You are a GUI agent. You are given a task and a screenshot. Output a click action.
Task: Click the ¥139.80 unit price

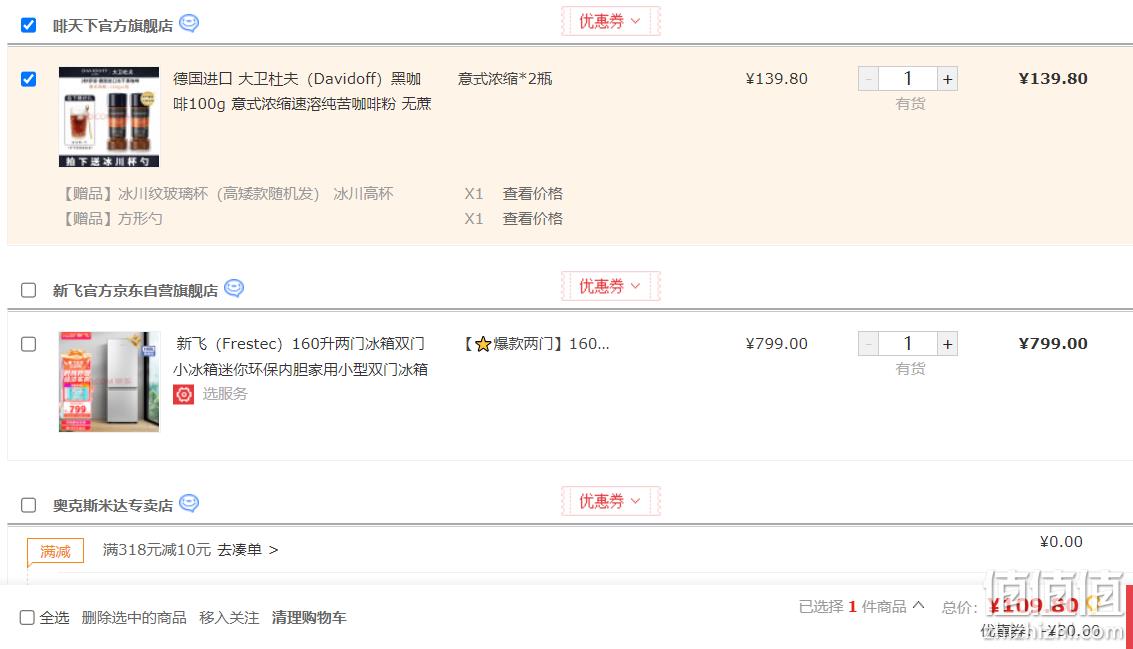point(777,79)
